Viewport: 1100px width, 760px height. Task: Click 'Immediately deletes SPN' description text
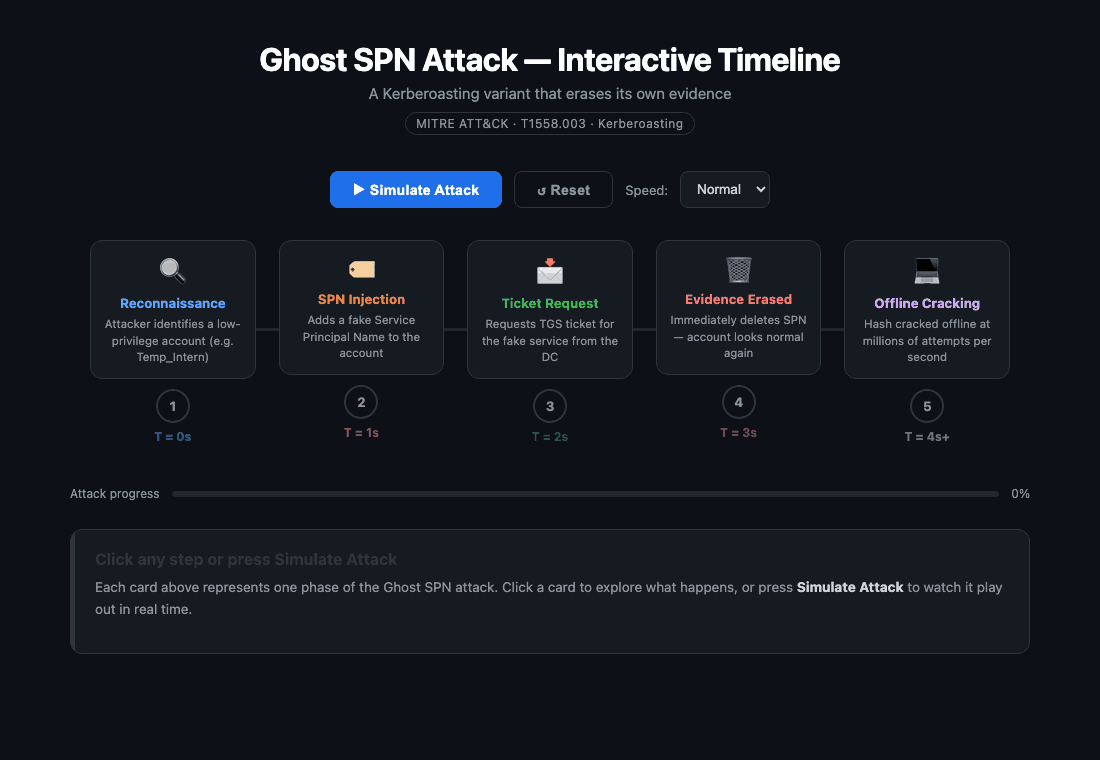[739, 337]
